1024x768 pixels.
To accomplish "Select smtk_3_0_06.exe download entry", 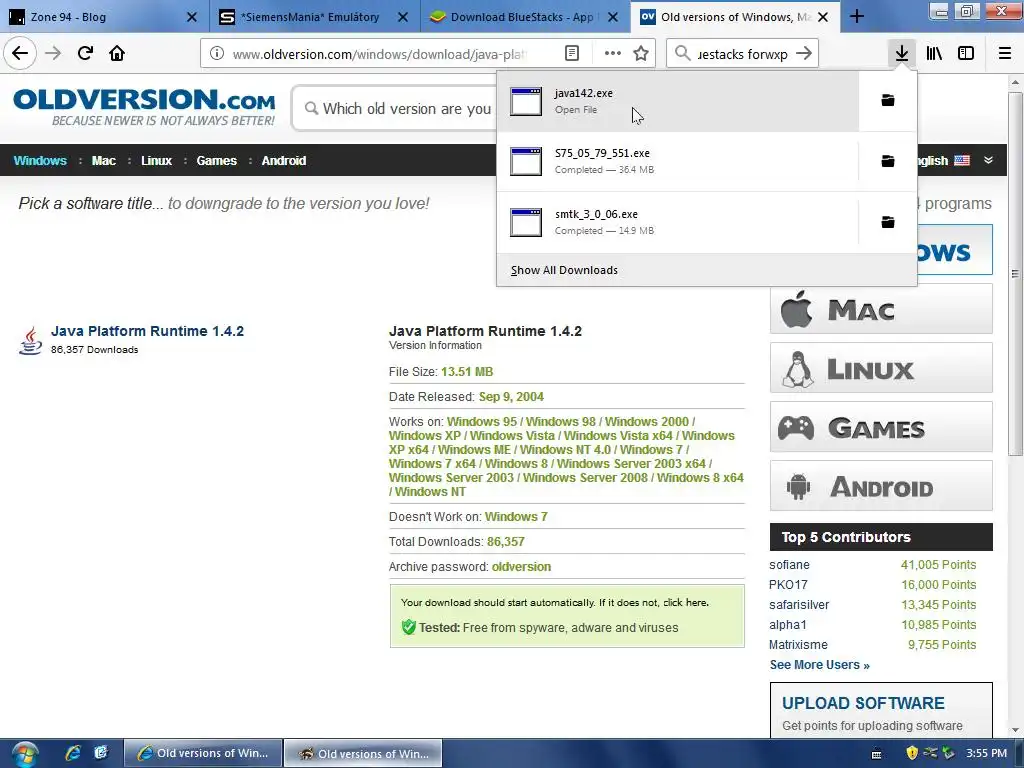I will 677,223.
